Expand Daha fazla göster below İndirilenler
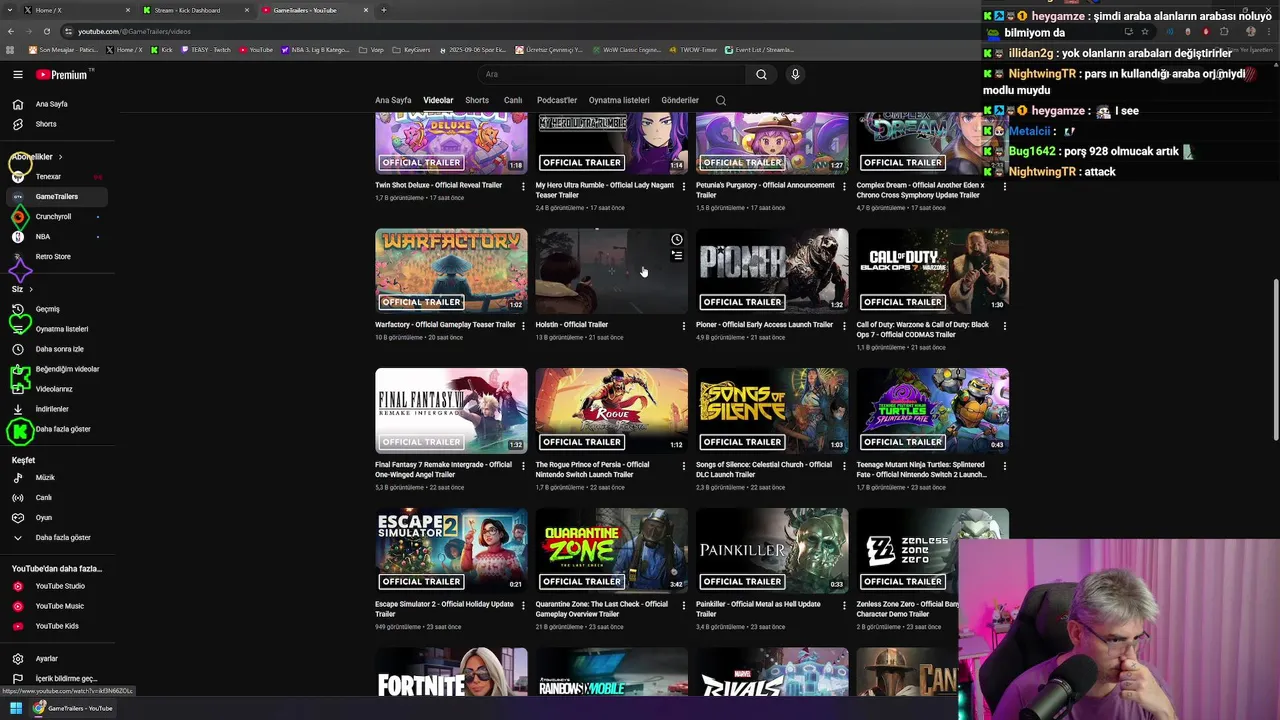Image resolution: width=1280 pixels, height=720 pixels. (55, 429)
